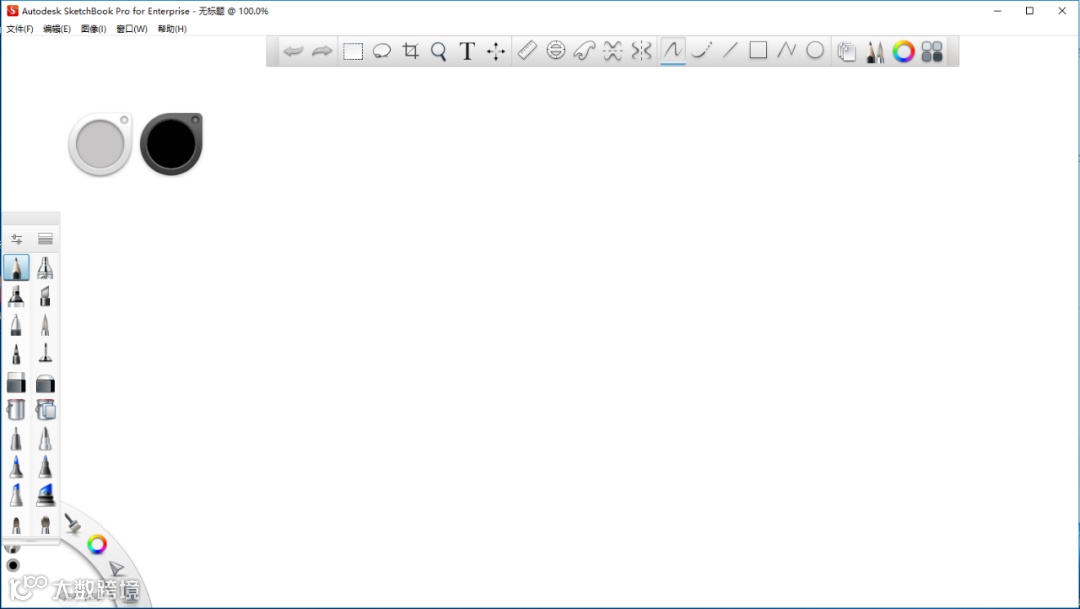Select the Chisel tip pen brush

coord(45,296)
